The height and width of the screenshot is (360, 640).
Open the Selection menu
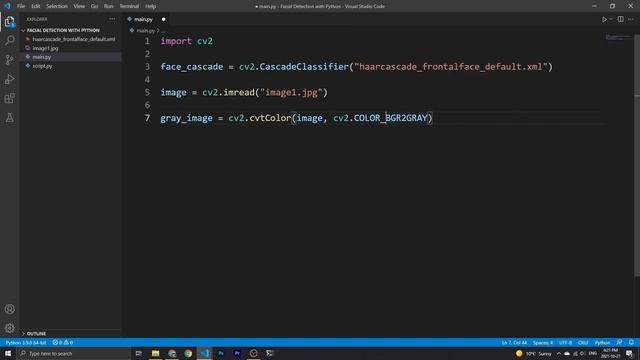pyautogui.click(x=57, y=6)
